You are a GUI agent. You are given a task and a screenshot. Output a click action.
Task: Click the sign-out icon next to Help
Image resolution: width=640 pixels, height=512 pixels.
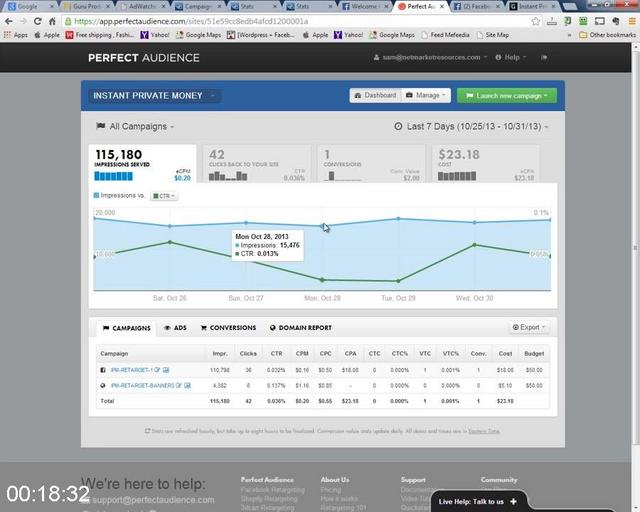[544, 58]
